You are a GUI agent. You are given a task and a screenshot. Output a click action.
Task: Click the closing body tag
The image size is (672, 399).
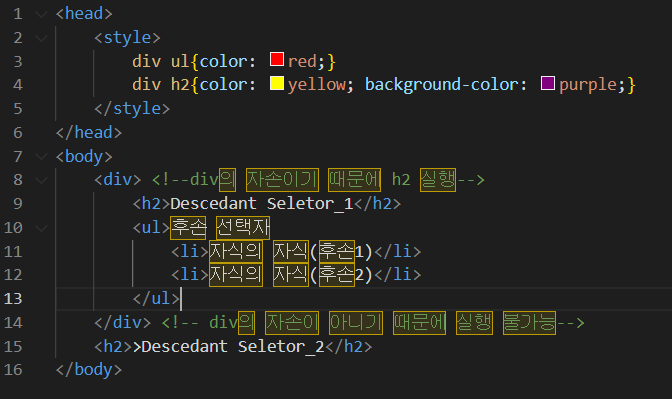pyautogui.click(x=89, y=369)
